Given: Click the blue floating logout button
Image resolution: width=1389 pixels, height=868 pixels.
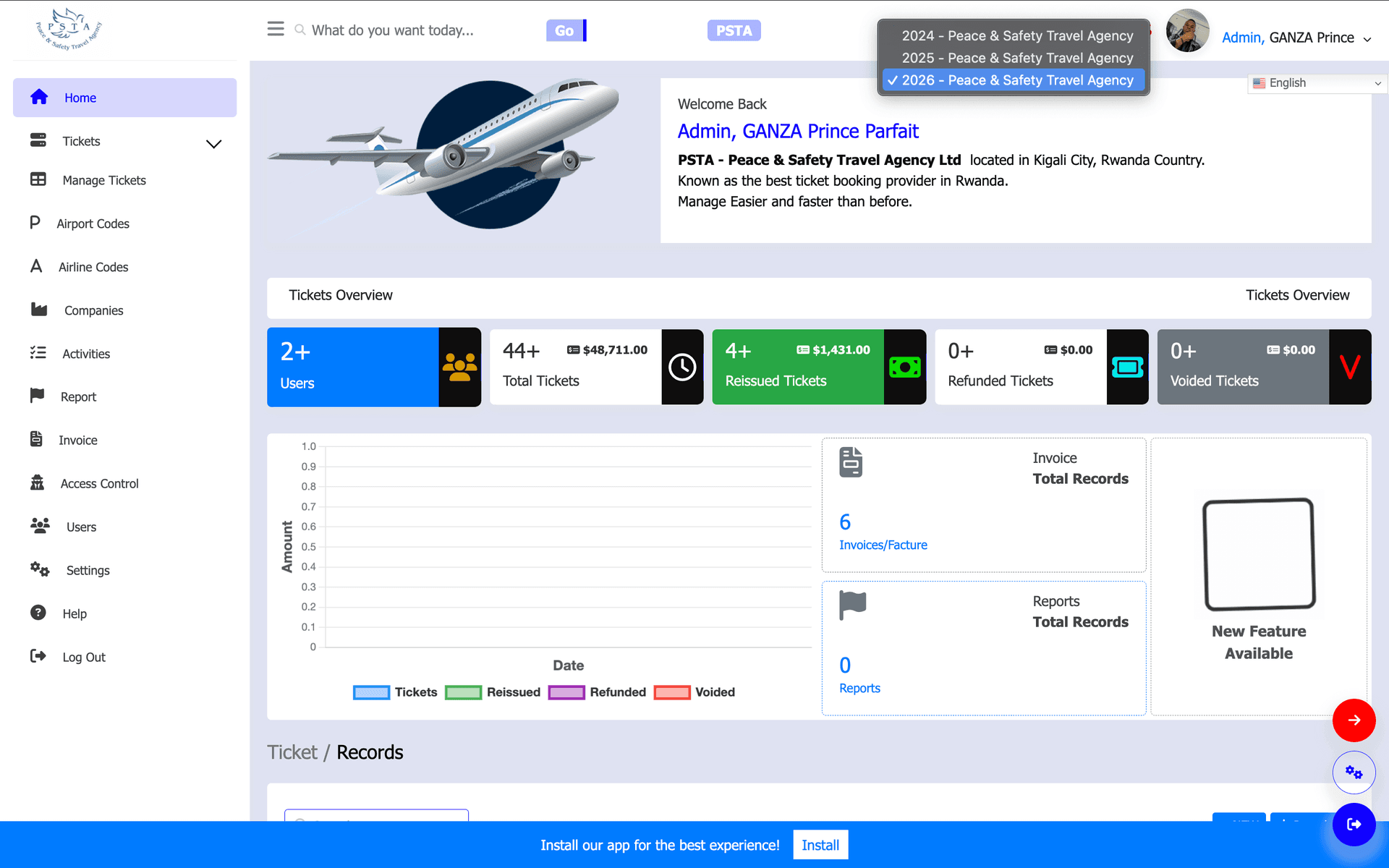Looking at the screenshot, I should point(1354,825).
